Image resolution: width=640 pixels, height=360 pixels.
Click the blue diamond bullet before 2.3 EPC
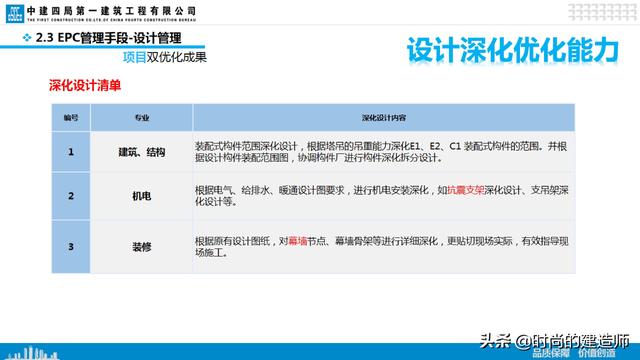(27, 38)
